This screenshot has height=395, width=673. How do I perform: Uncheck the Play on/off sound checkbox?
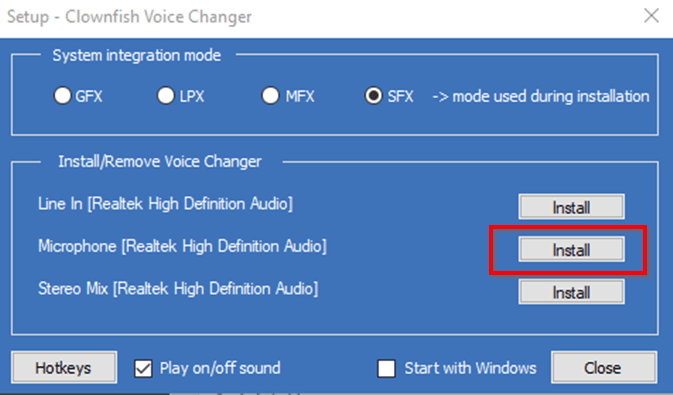point(143,368)
